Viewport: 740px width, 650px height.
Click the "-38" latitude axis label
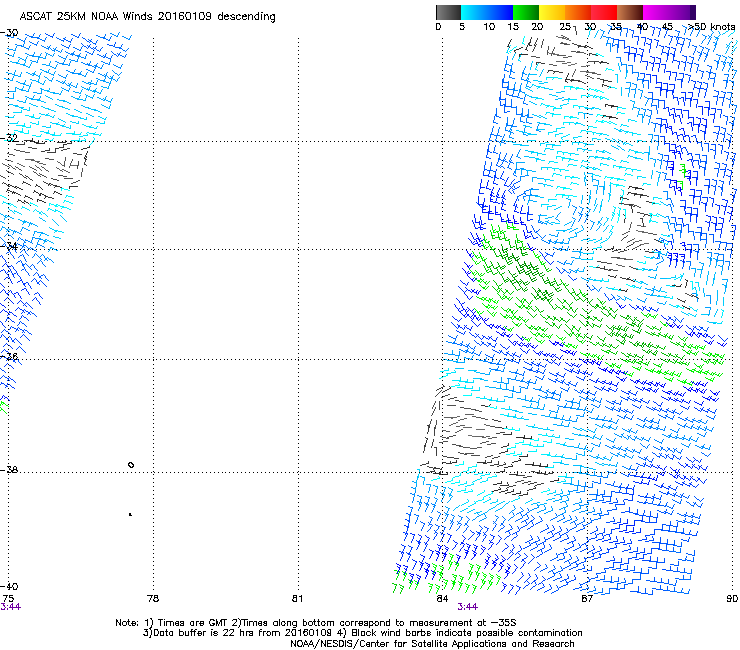(x=9, y=470)
